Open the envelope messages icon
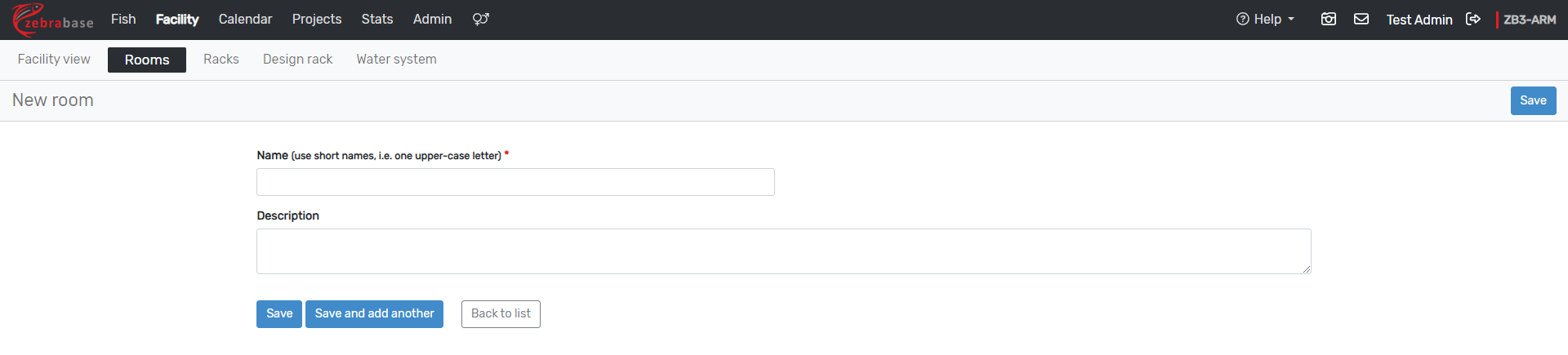1568x355 pixels. (x=1361, y=19)
